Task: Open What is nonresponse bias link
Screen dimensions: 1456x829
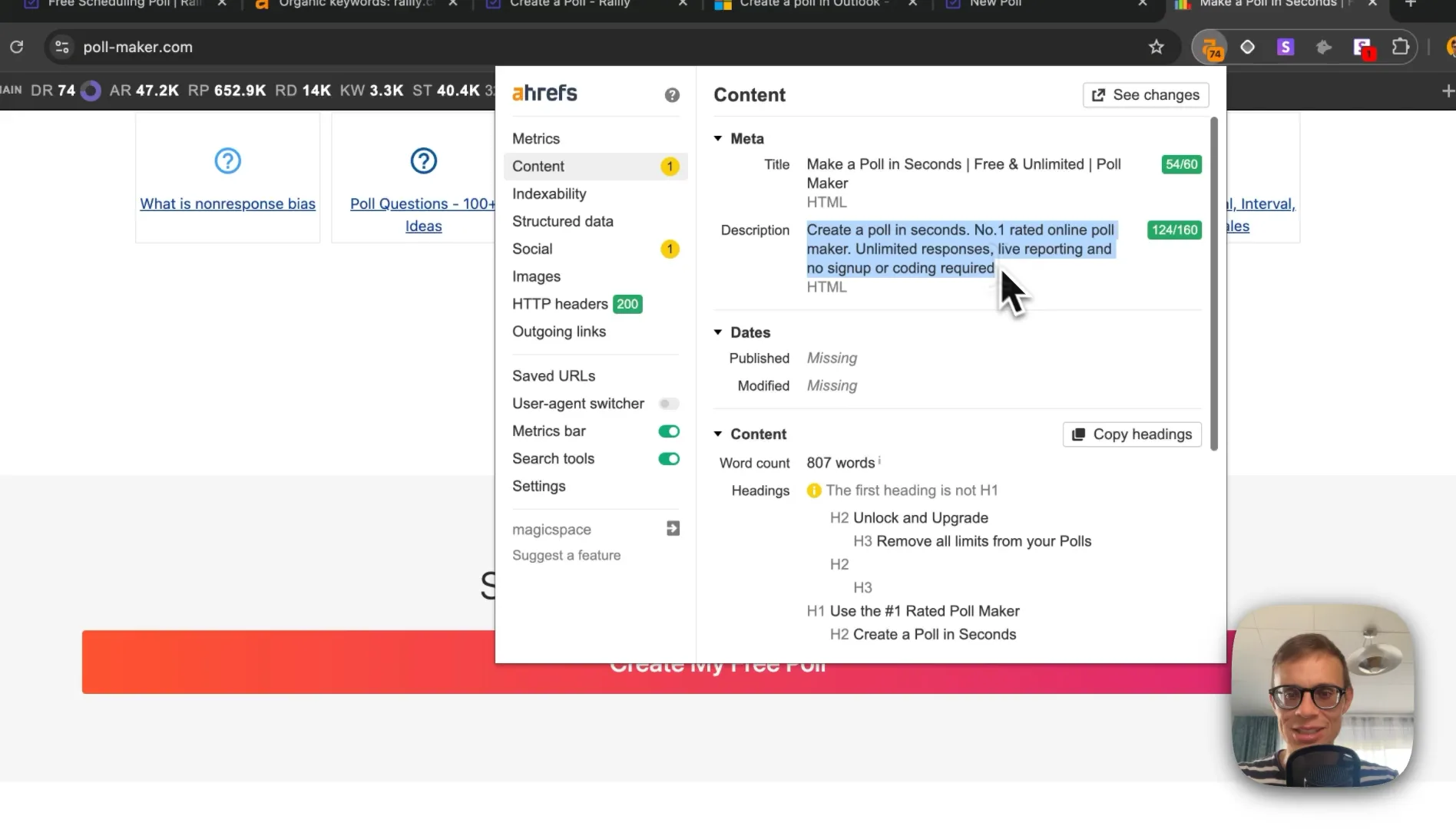Action: coord(227,204)
